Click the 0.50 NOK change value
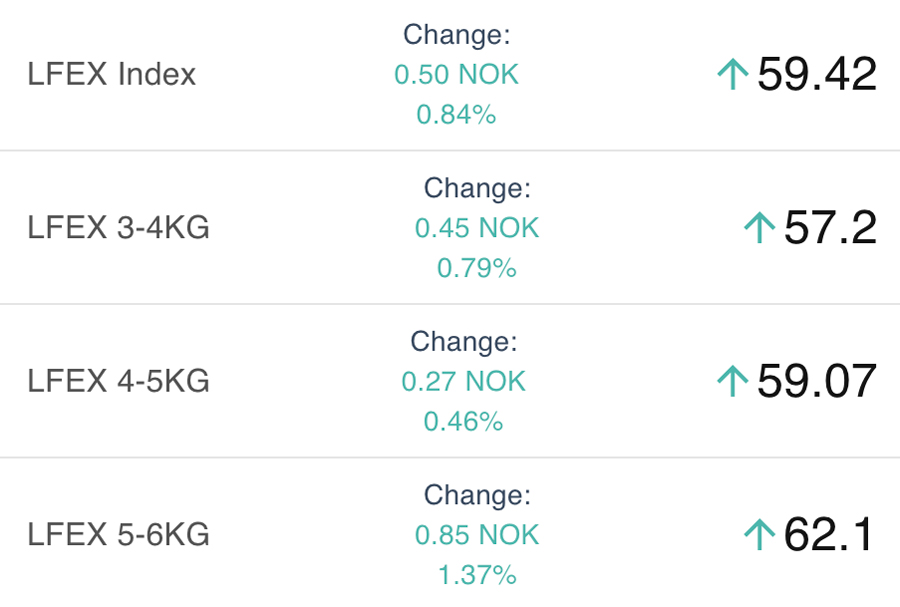 (457, 75)
